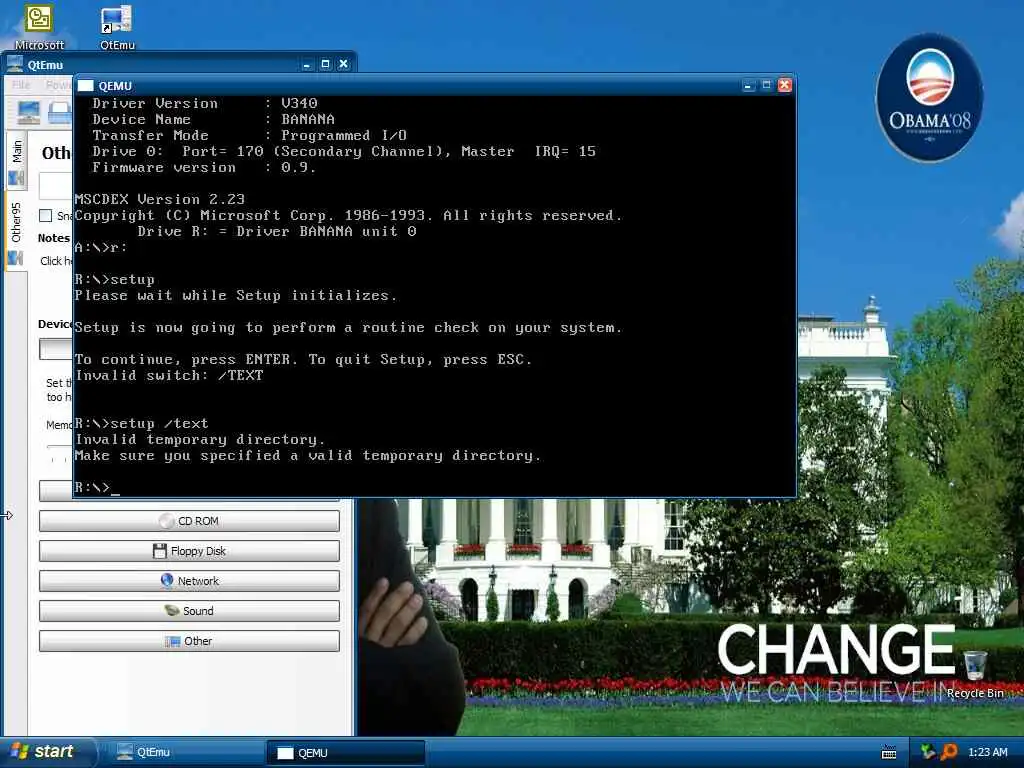Click the clock showing 1:23 AM
Image resolution: width=1024 pixels, height=768 pixels.
click(987, 752)
